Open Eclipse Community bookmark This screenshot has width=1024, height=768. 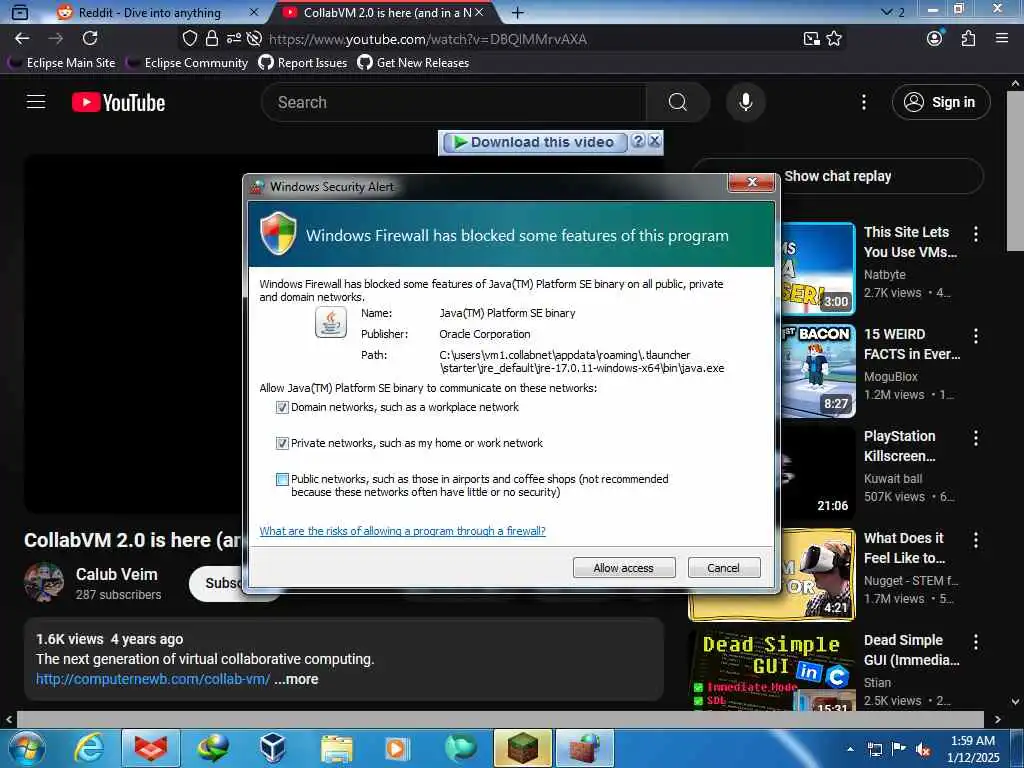point(188,63)
